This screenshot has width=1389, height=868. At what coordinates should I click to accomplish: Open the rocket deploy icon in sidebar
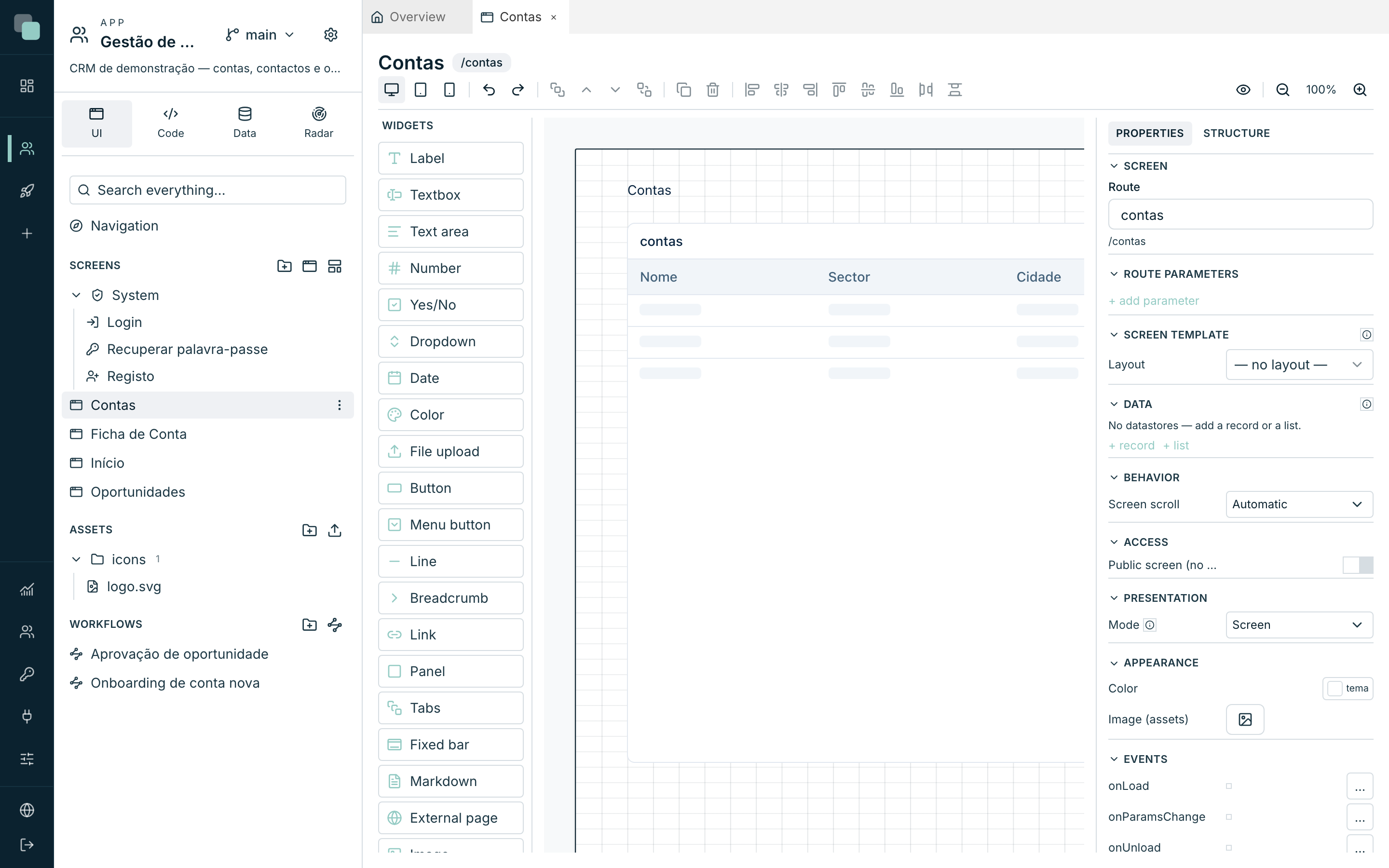27,191
